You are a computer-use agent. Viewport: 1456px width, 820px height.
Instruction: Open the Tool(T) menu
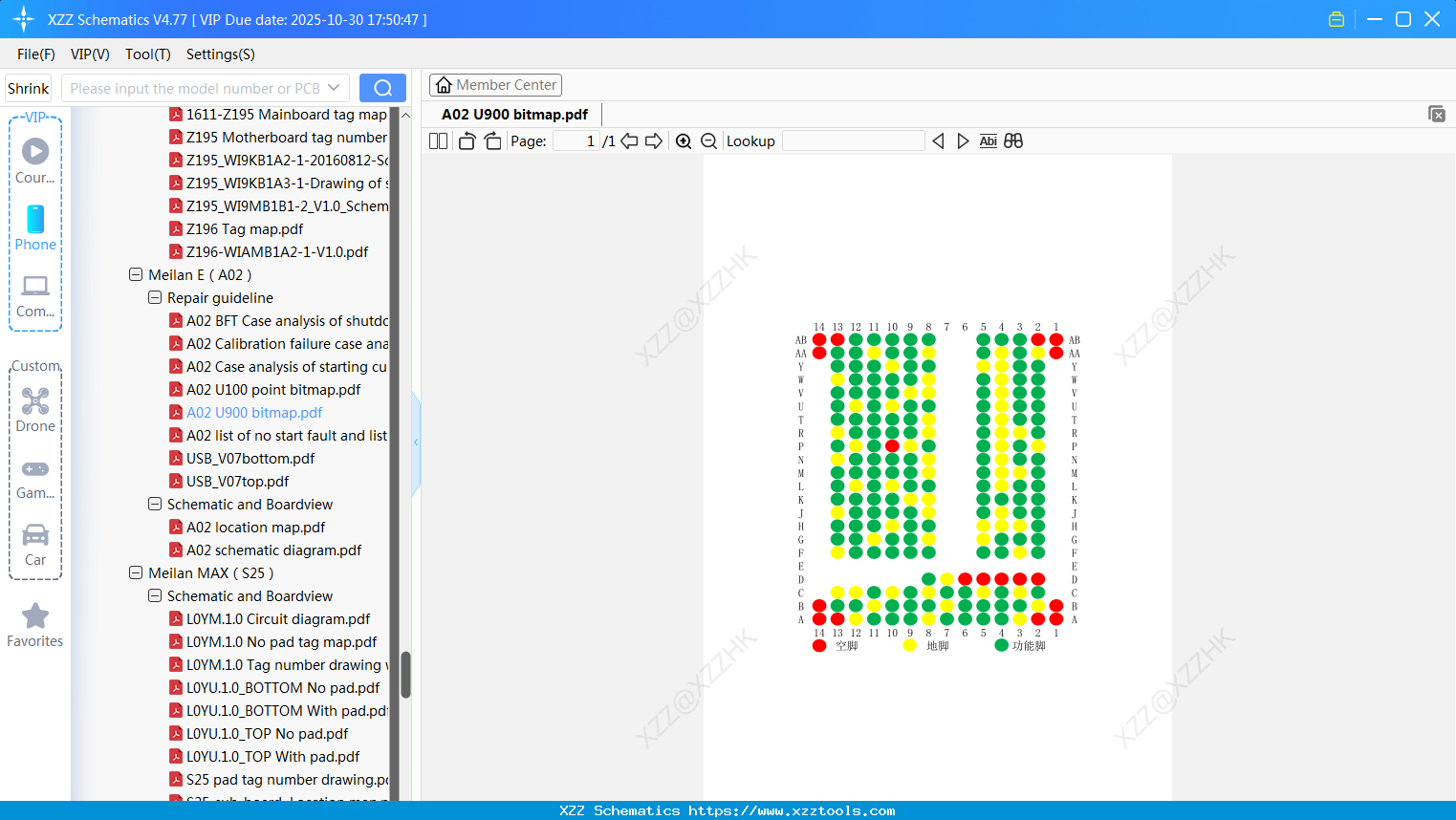click(148, 54)
